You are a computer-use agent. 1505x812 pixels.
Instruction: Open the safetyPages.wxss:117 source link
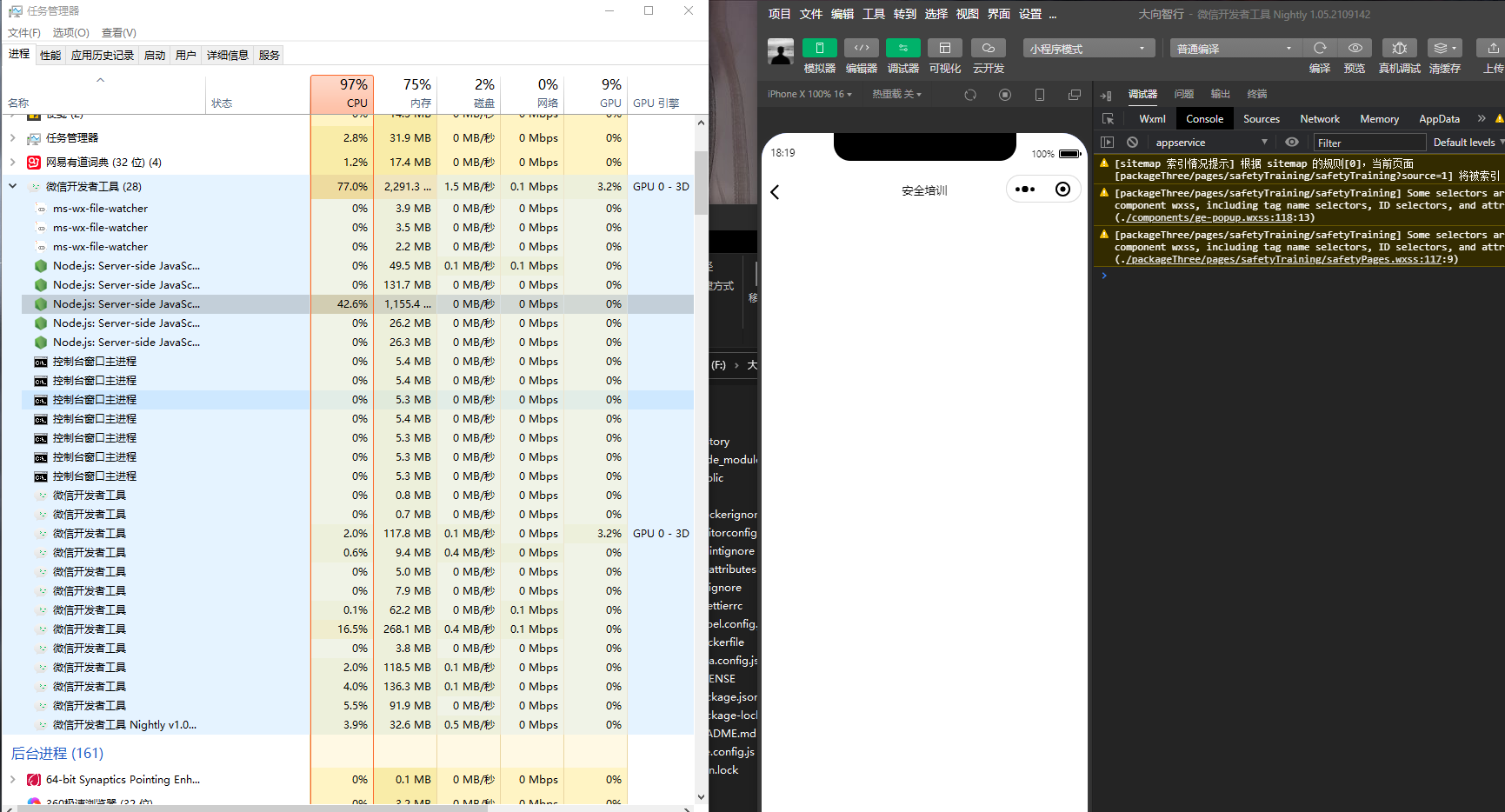click(x=1284, y=260)
